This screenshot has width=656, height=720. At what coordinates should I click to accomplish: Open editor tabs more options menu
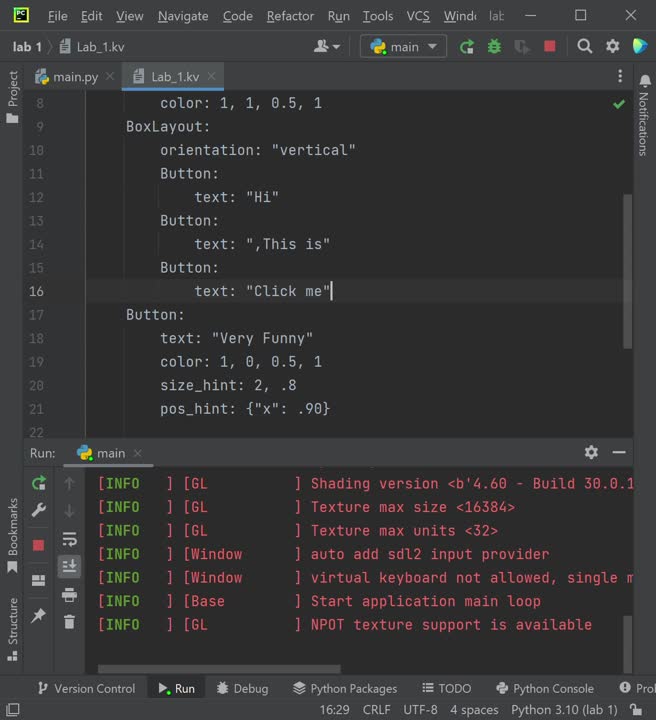[x=621, y=77]
